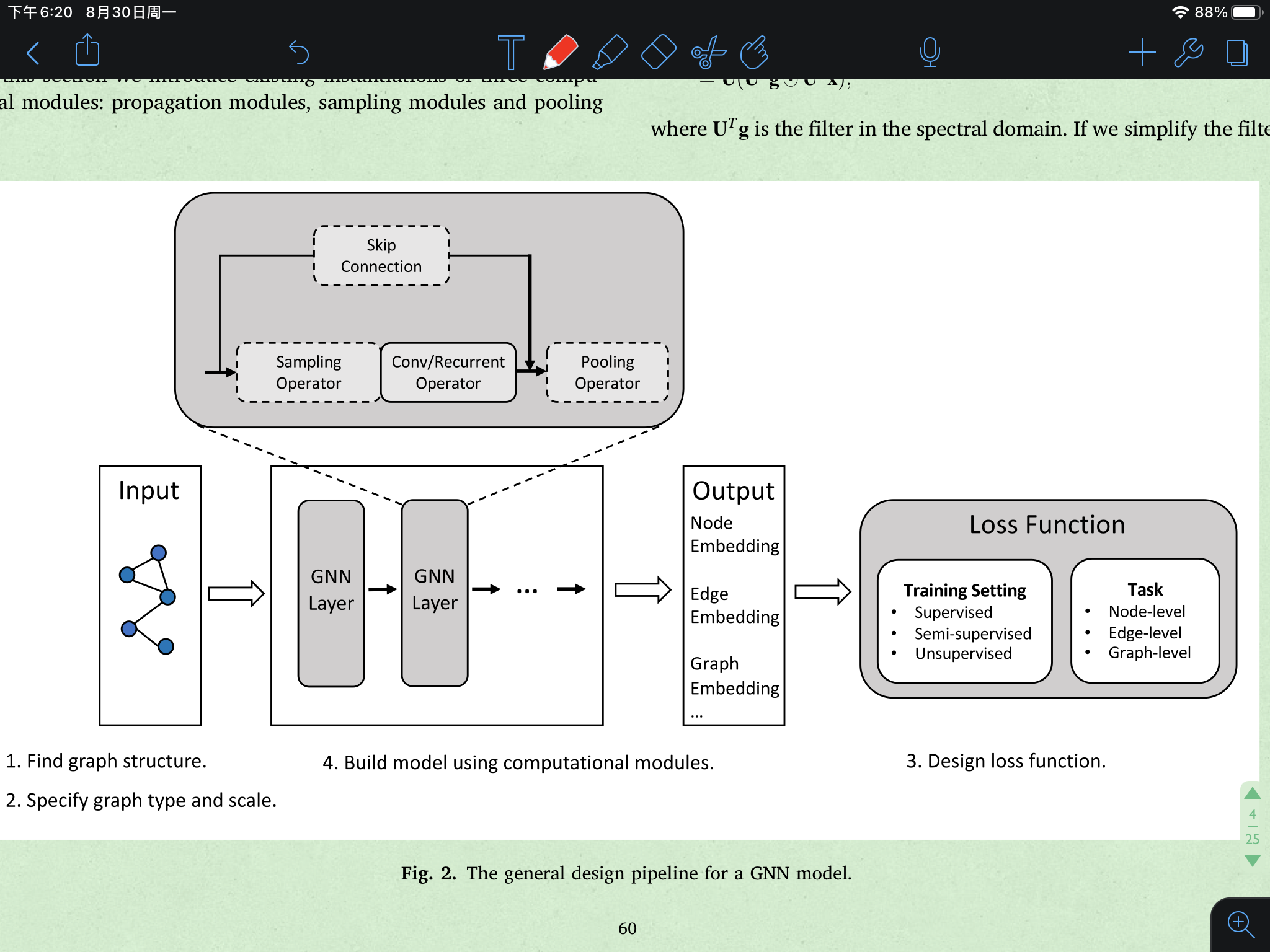Tap the page indicator 4 of 25
Screen dimensions: 1270x952
(1252, 826)
